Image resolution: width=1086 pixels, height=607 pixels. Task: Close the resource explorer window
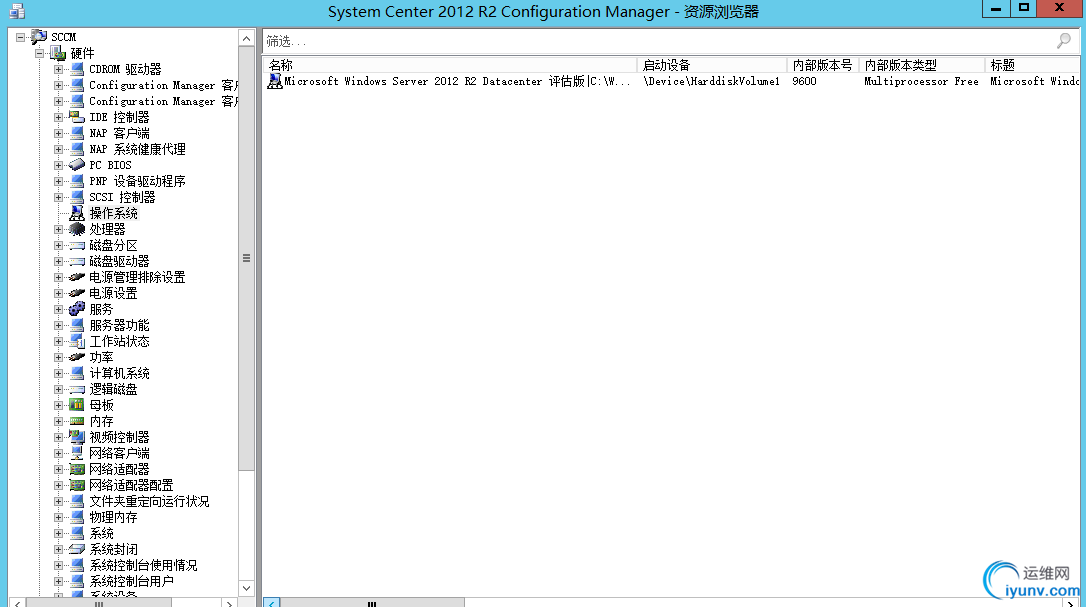click(1059, 8)
